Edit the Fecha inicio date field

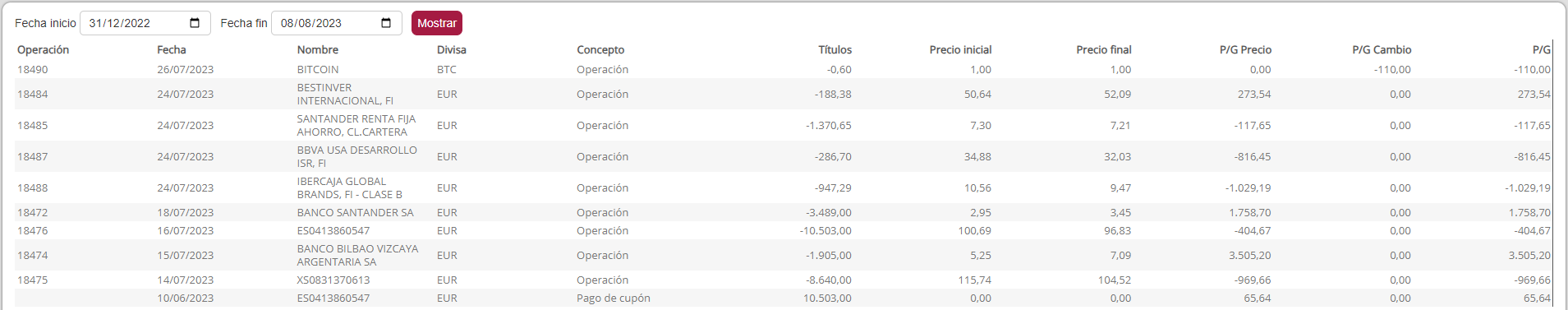(x=145, y=23)
